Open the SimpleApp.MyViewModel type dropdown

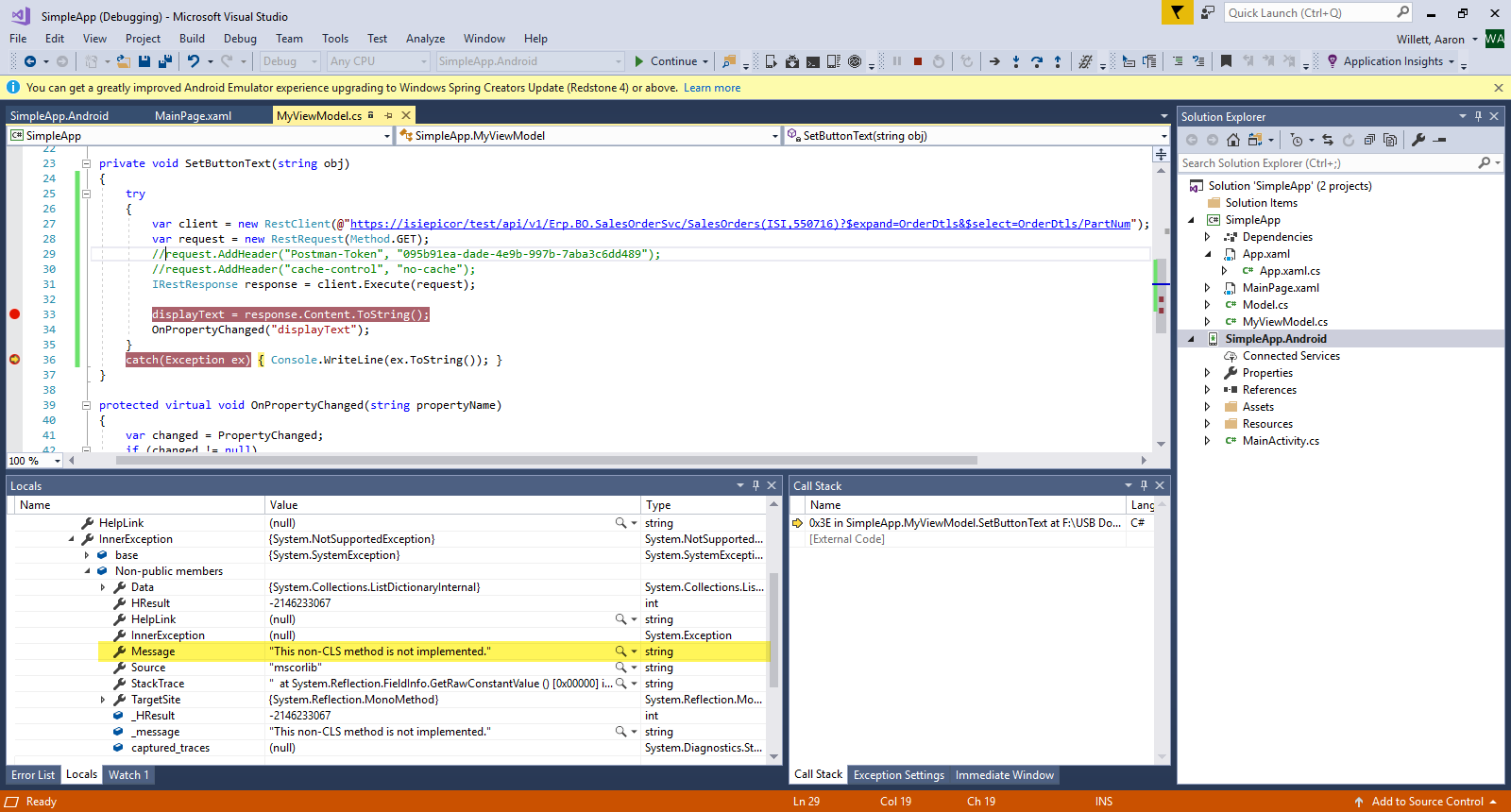pos(775,136)
